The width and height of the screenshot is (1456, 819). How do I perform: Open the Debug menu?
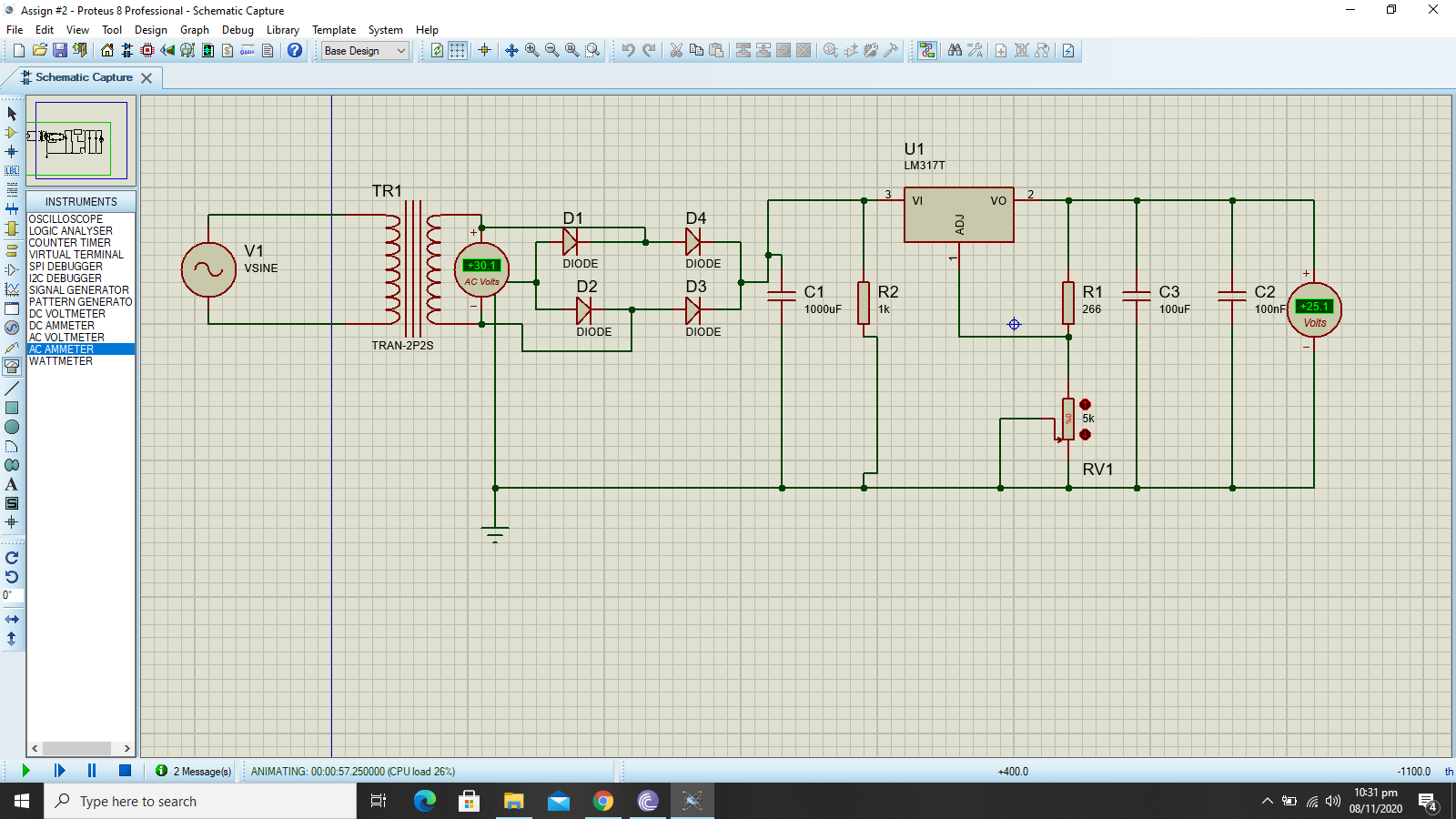click(238, 30)
